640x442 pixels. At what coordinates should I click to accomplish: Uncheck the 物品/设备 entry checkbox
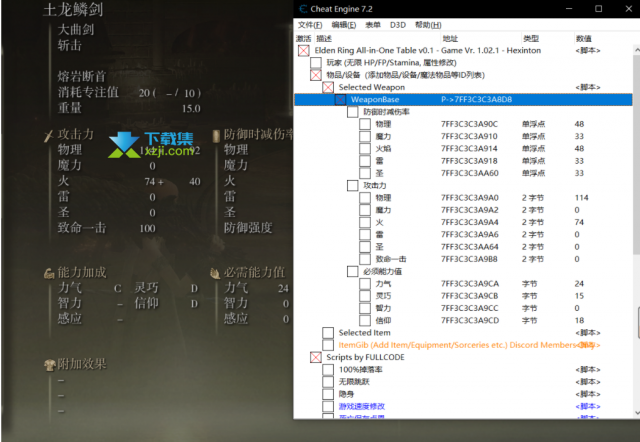pyautogui.click(x=316, y=75)
